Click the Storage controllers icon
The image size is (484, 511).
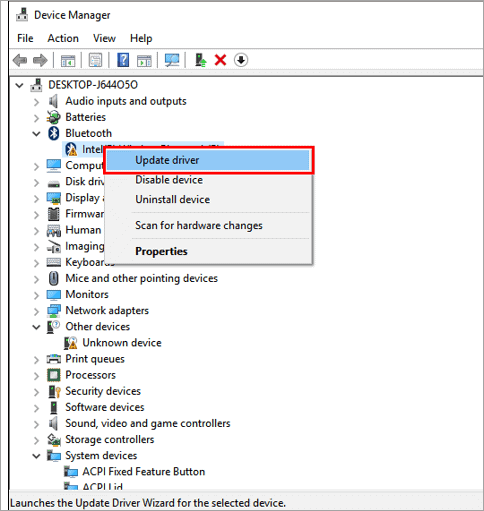coord(54,440)
